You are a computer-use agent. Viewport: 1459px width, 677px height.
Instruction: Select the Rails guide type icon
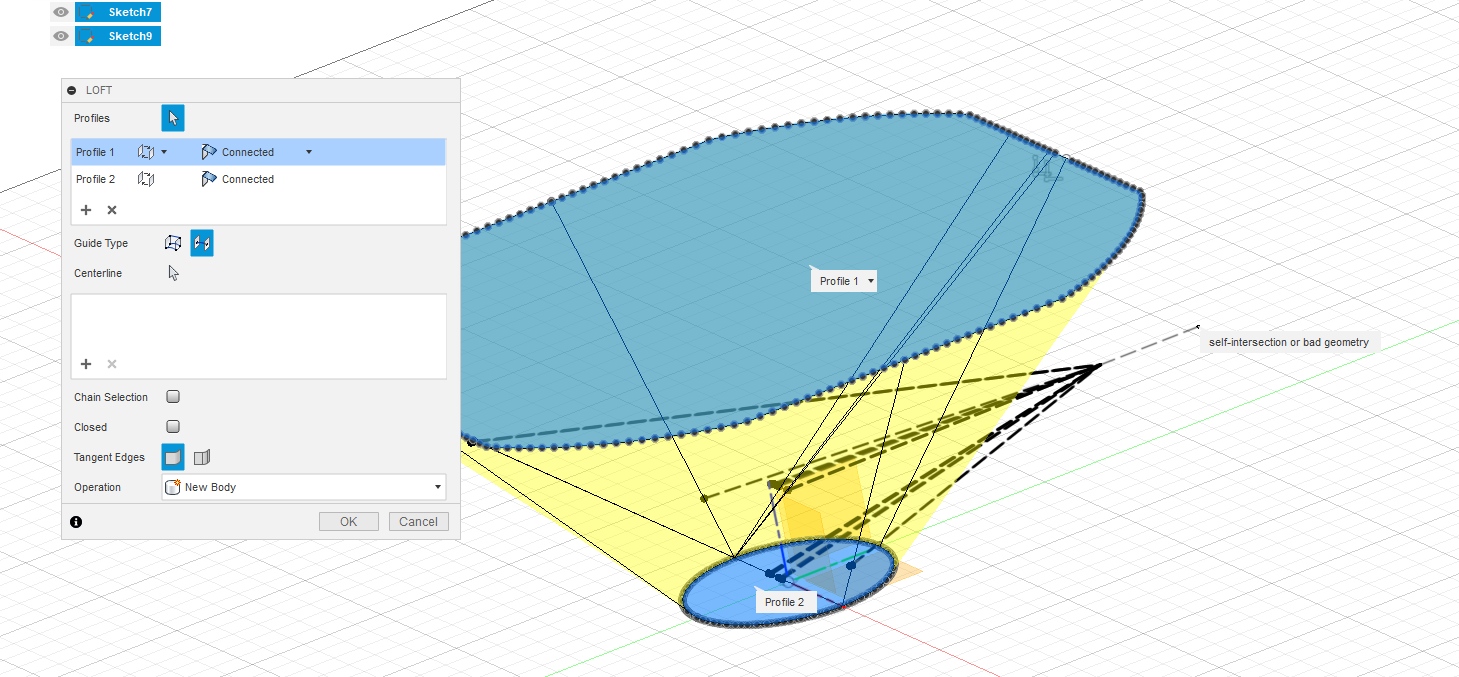point(173,243)
